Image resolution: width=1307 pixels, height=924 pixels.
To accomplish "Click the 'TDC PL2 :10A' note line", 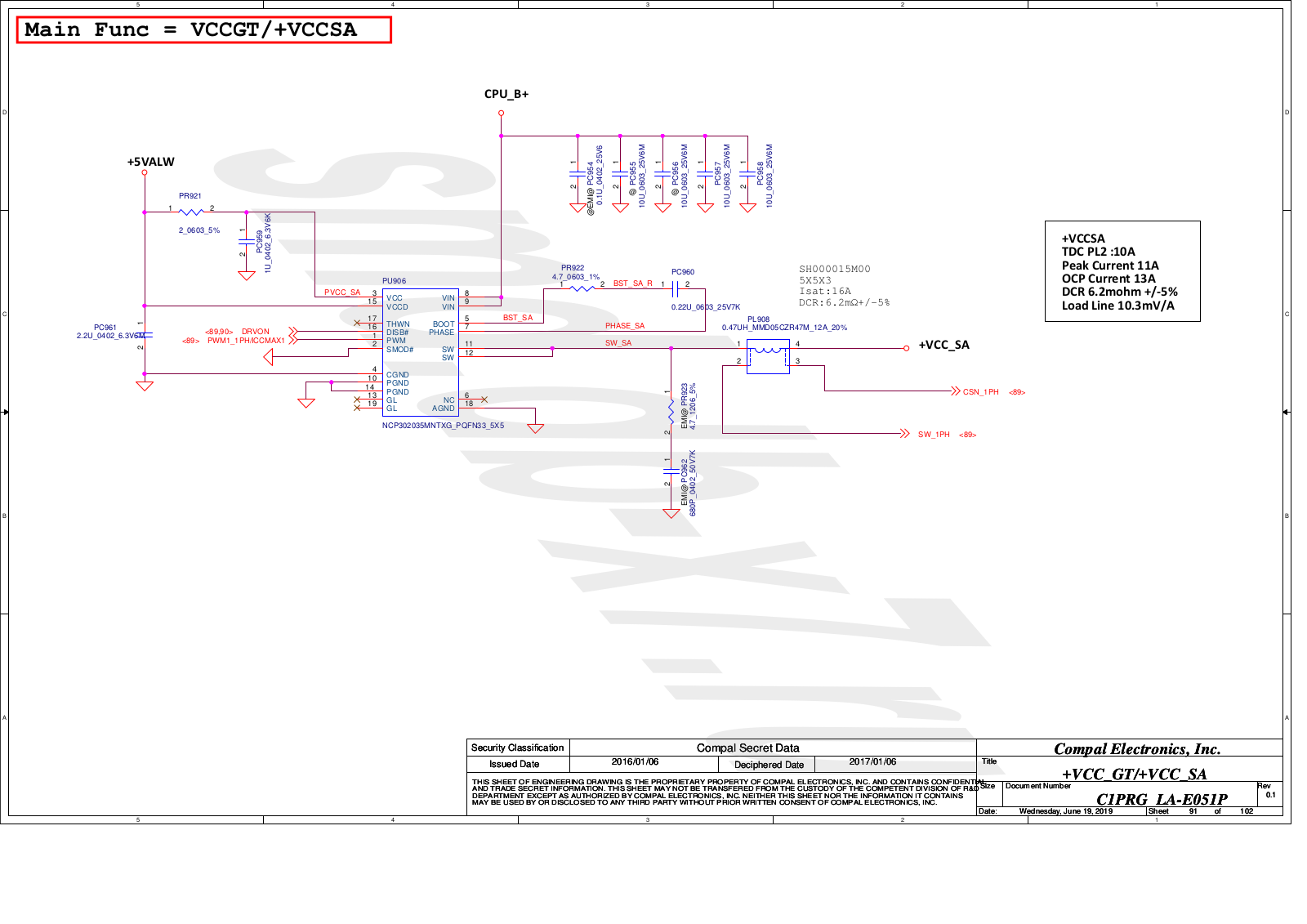I will point(1099,252).
